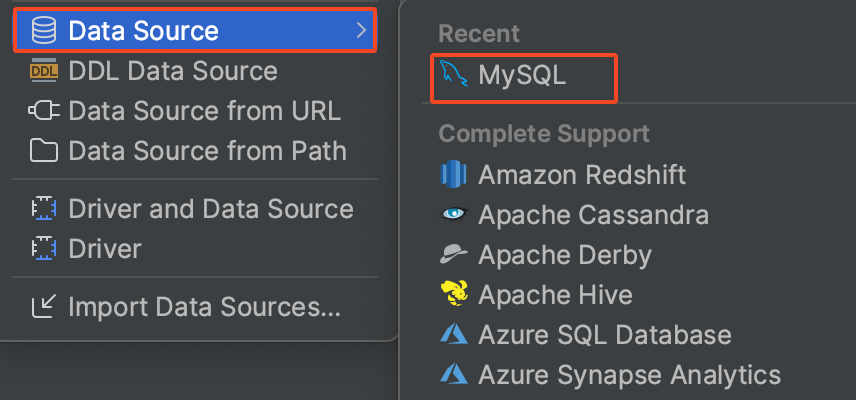Click the folder icon for Data Source from Path
Viewport: 856px width, 400px height.
point(44,151)
